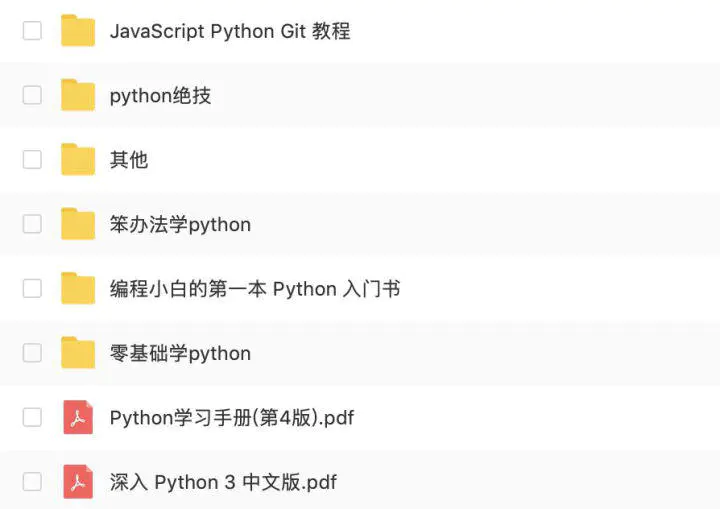Screen dimensions: 720x509
Task: Click the 其他 folder name
Action: 129,160
